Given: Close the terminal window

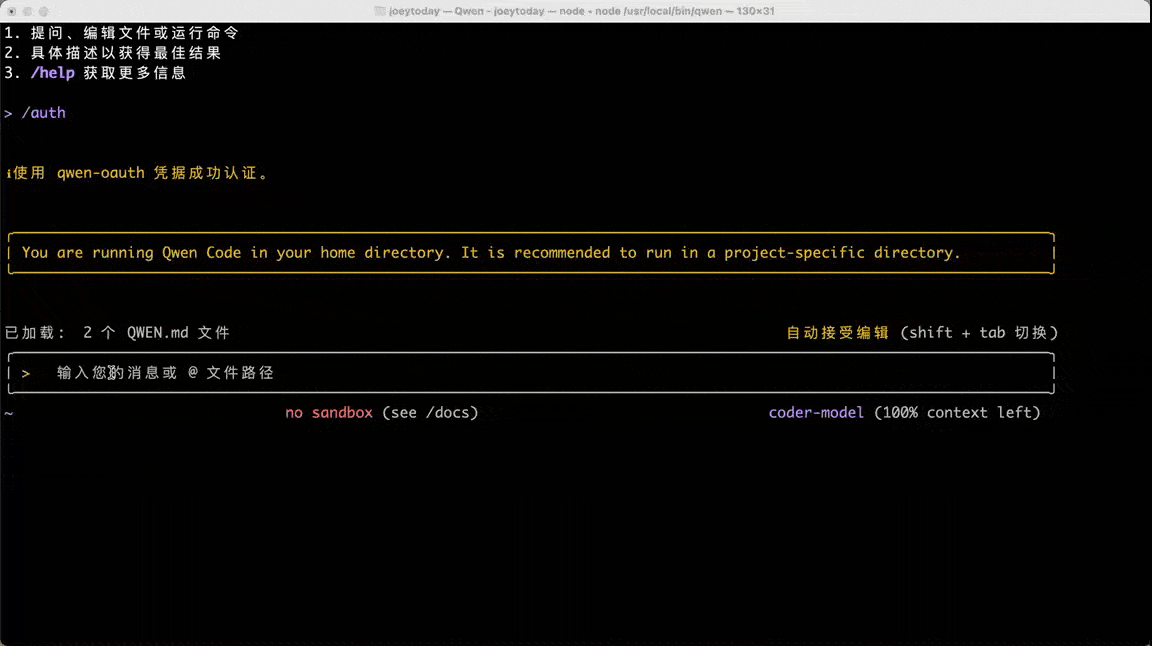Looking at the screenshot, I should tap(11, 11).
